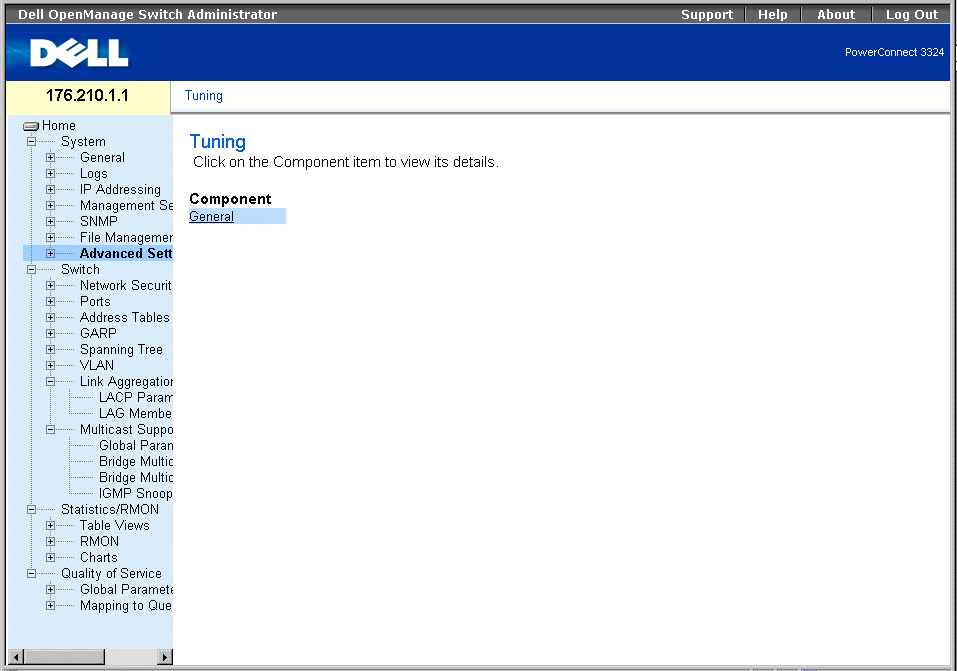Collapse the Switch tree node
The width and height of the screenshot is (957, 671).
31,269
